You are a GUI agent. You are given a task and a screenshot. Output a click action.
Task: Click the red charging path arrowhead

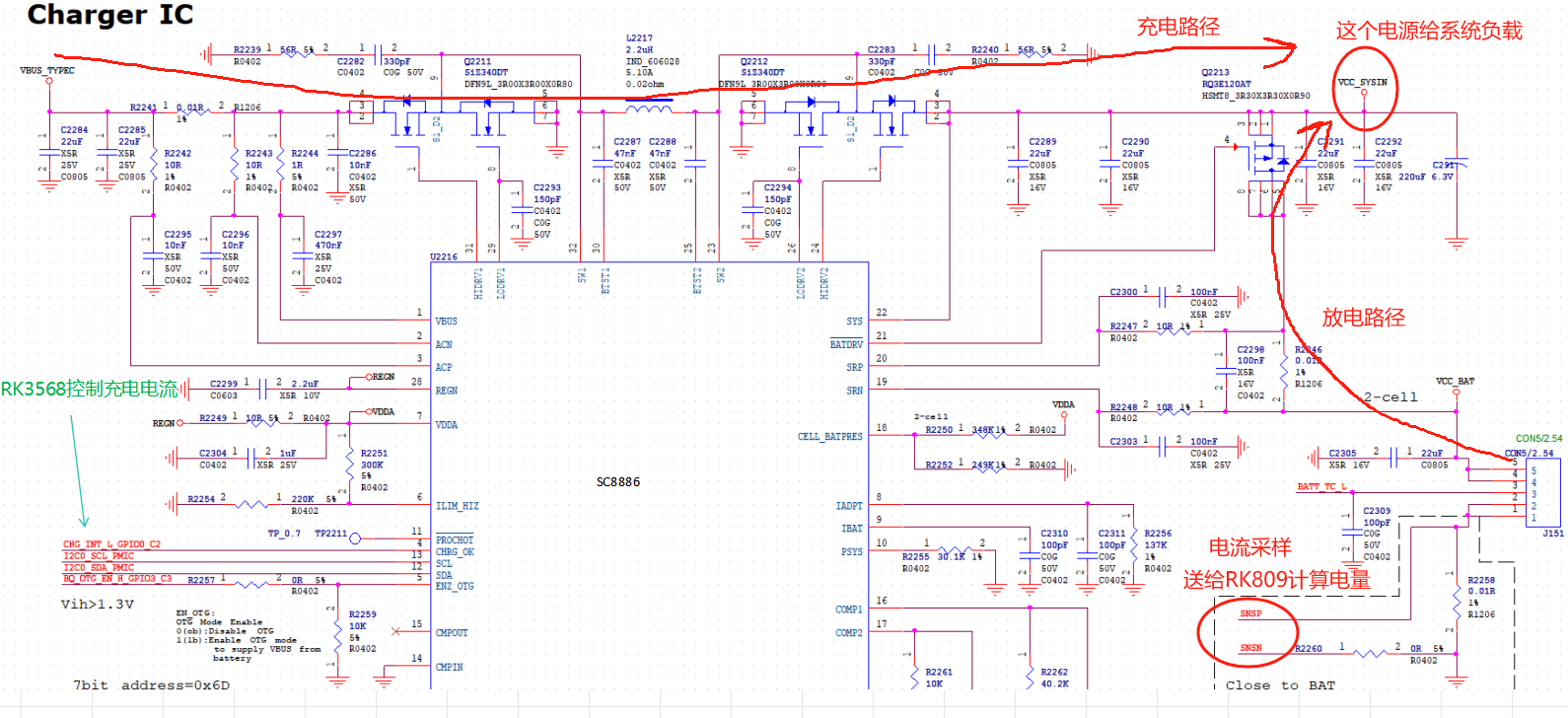[x=1282, y=45]
